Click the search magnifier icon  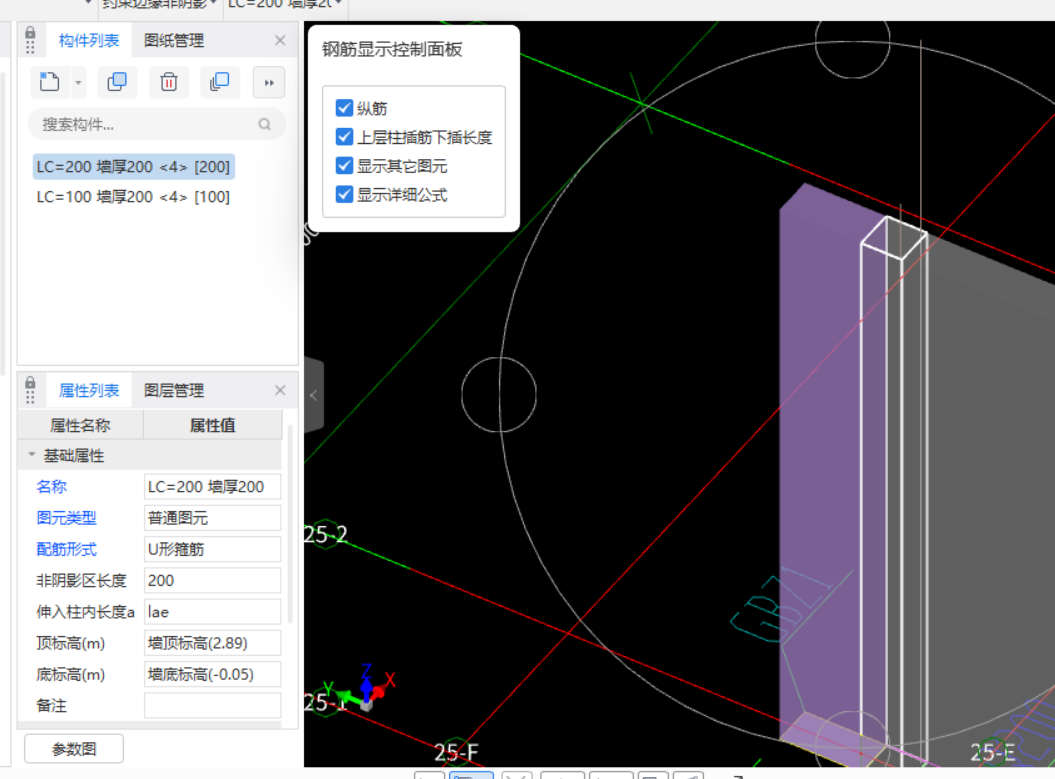[264, 124]
